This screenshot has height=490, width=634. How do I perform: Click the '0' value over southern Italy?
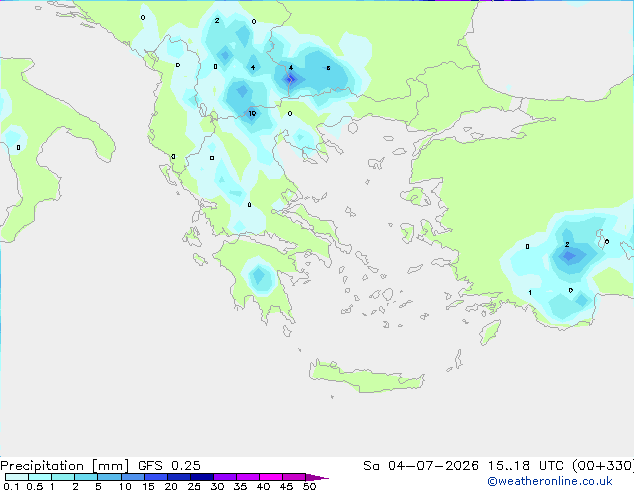click(x=18, y=148)
